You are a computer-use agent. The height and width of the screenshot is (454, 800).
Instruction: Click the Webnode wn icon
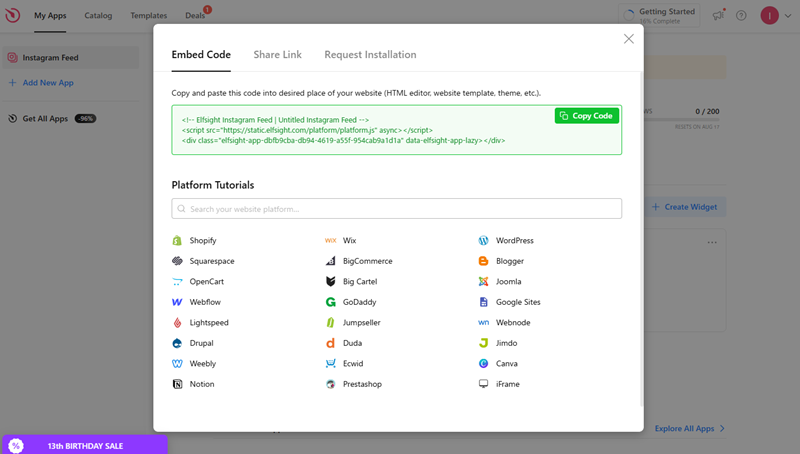(x=483, y=322)
